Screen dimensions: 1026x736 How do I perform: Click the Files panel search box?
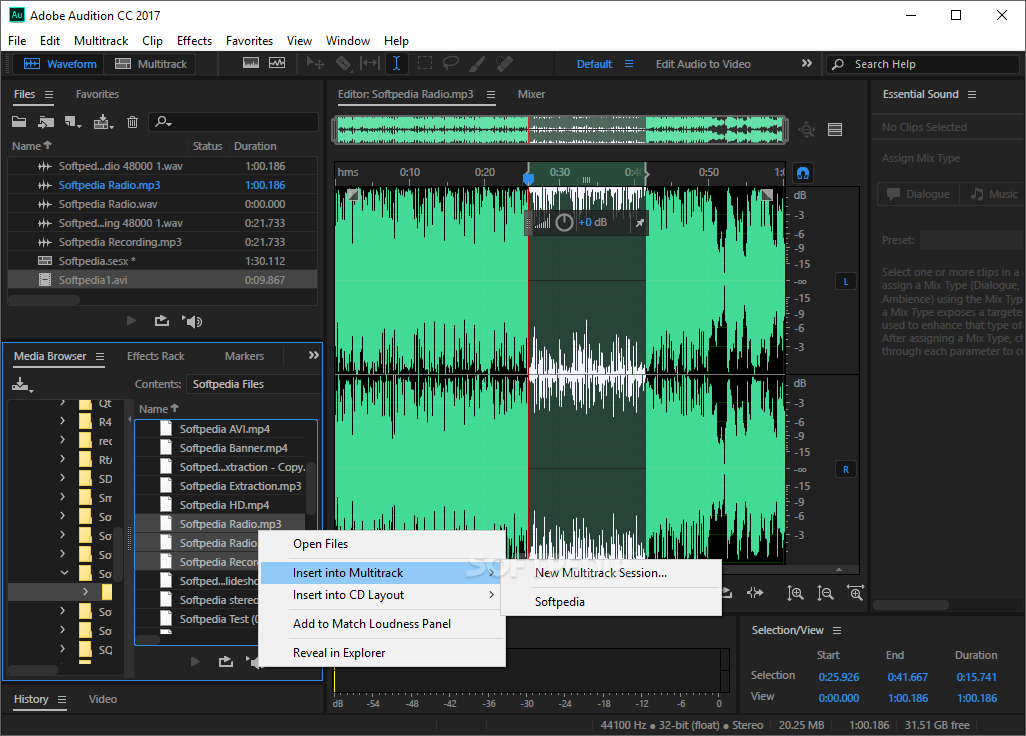pos(234,122)
